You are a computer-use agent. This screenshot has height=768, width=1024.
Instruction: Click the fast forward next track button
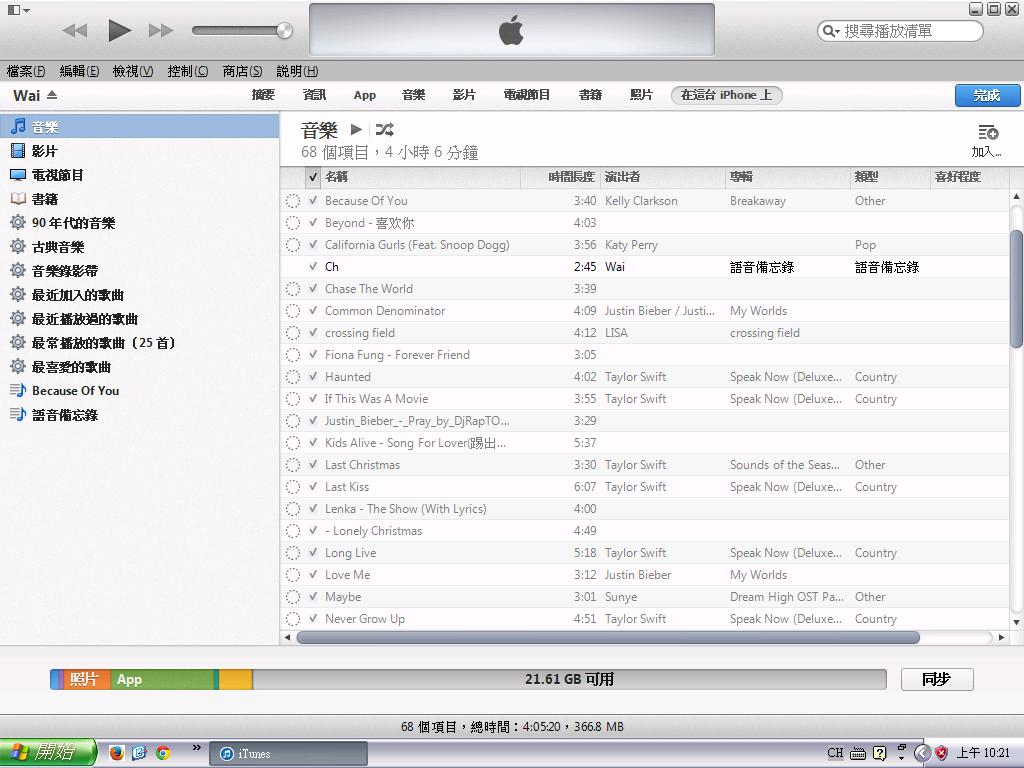pyautogui.click(x=161, y=31)
